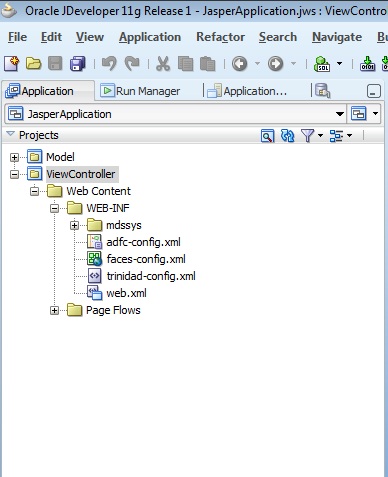Open the Navigate menu

click(337, 37)
